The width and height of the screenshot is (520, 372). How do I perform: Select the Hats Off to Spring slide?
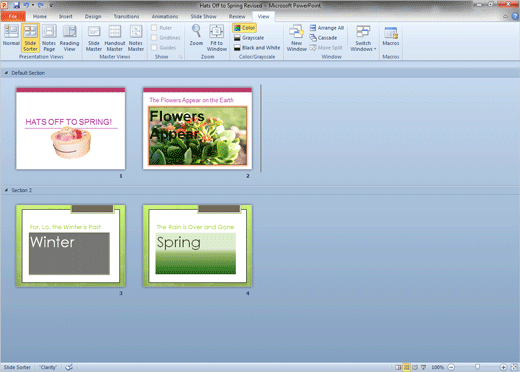(x=71, y=128)
